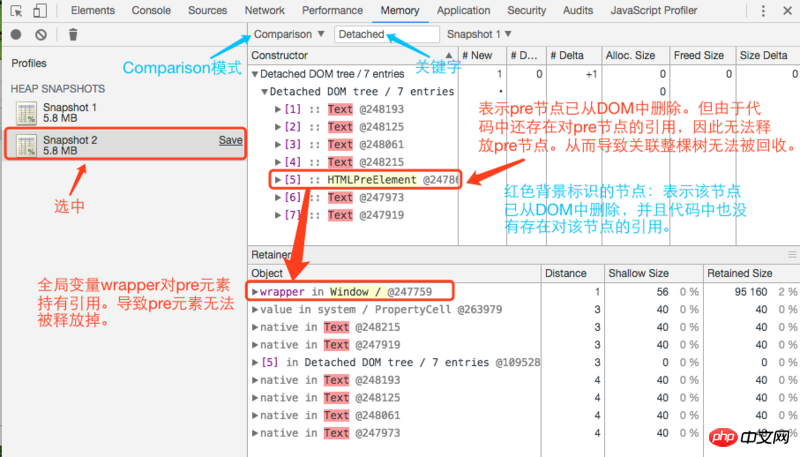Sort by Alloc. Size column

[635, 55]
